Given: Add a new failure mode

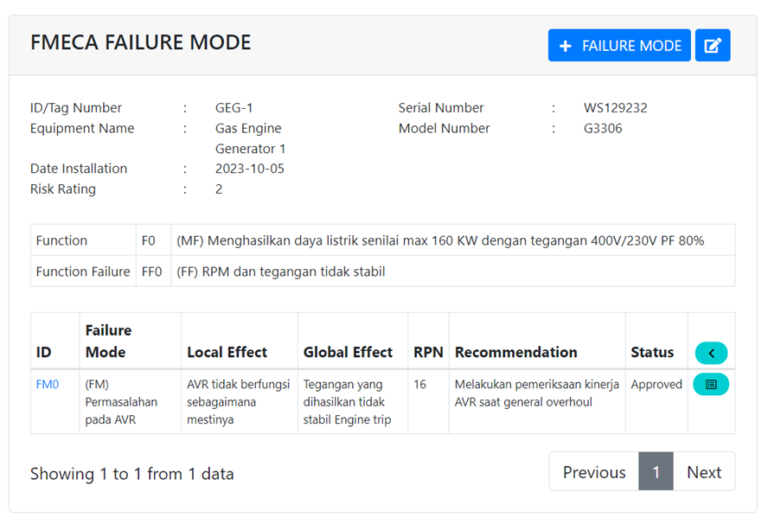Looking at the screenshot, I should 619,46.
